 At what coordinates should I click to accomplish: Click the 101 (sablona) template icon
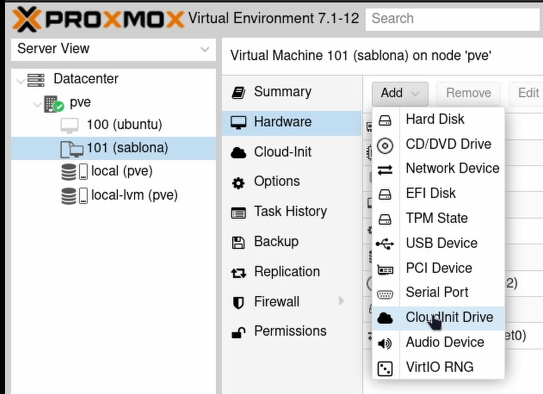72,149
